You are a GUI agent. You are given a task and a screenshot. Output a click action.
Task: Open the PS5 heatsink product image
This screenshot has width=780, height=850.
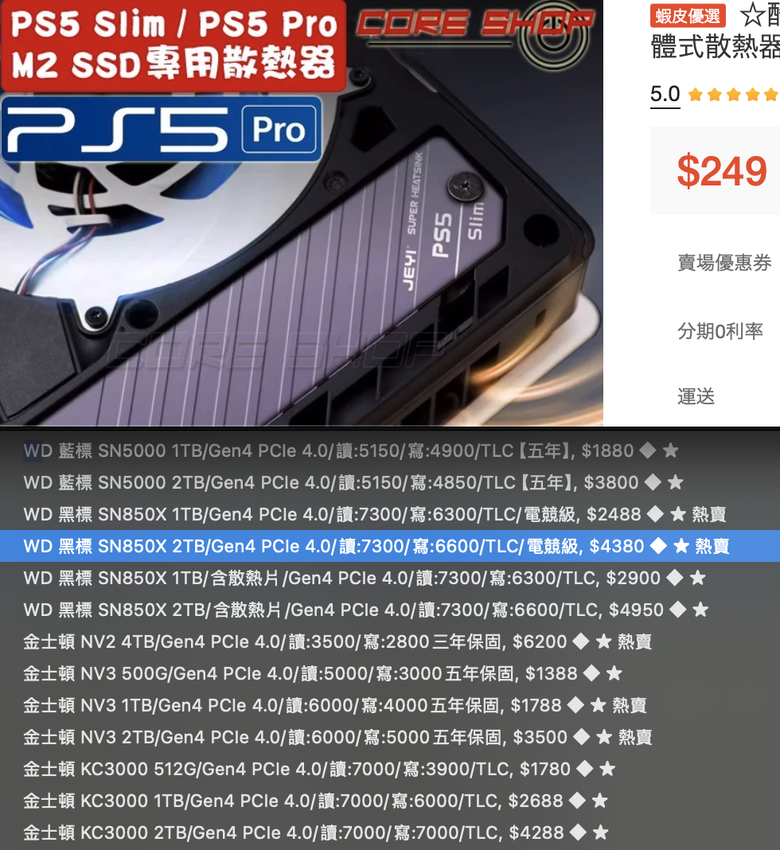(301, 212)
